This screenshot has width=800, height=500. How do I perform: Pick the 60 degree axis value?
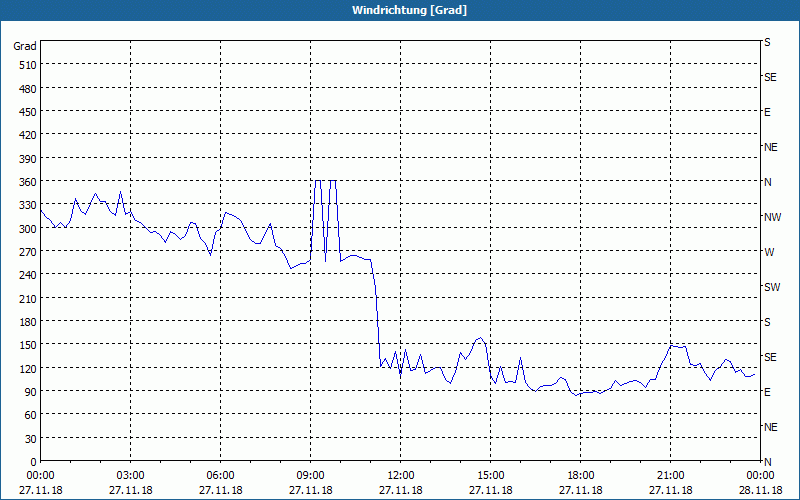[x=31, y=415]
